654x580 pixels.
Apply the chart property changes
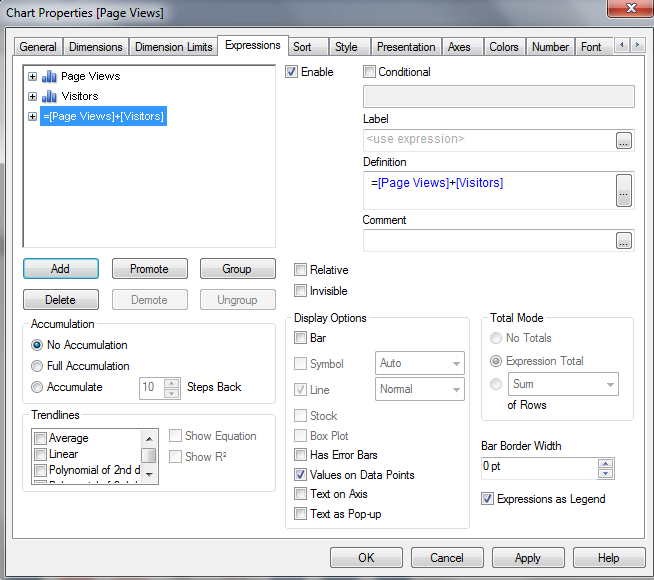tap(528, 557)
